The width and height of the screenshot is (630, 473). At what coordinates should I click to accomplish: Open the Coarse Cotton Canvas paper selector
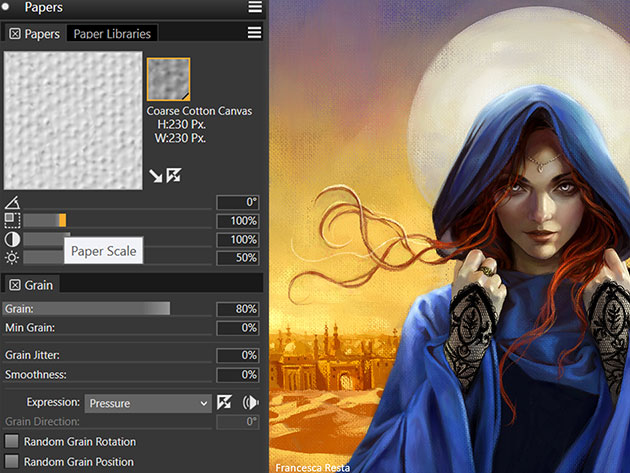point(168,79)
